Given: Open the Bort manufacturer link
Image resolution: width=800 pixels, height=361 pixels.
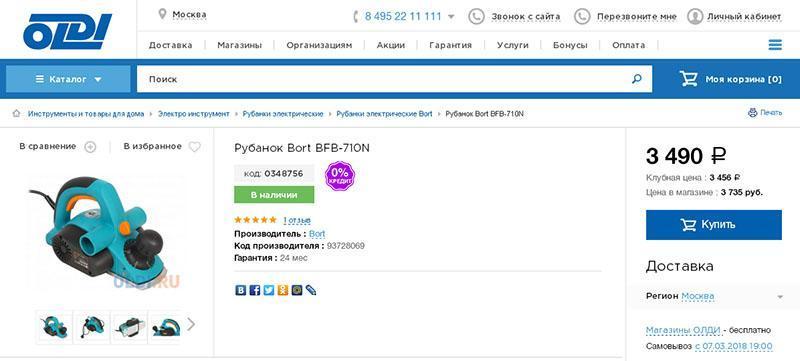Looking at the screenshot, I should pos(317,234).
